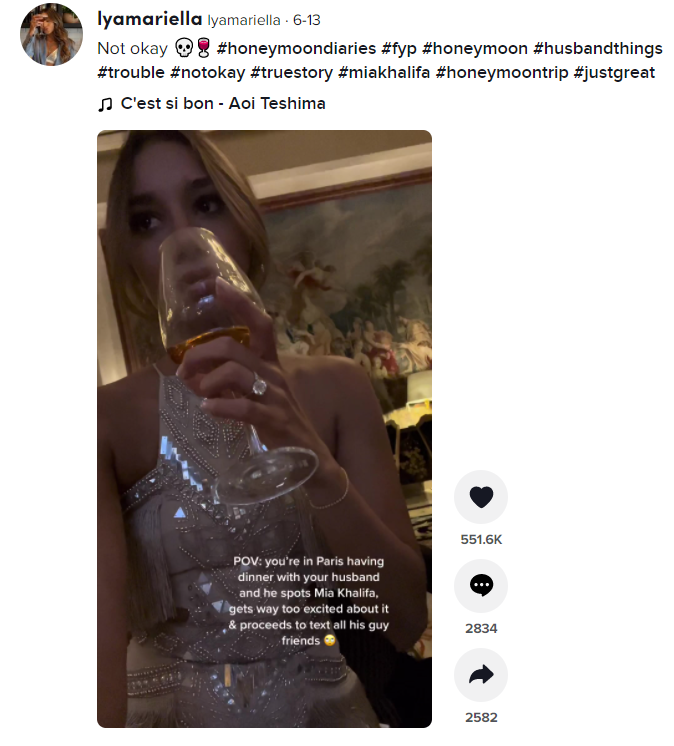Screen dimensions: 674x746
Task: Open the #honeymoon hashtag
Action: (x=475, y=49)
